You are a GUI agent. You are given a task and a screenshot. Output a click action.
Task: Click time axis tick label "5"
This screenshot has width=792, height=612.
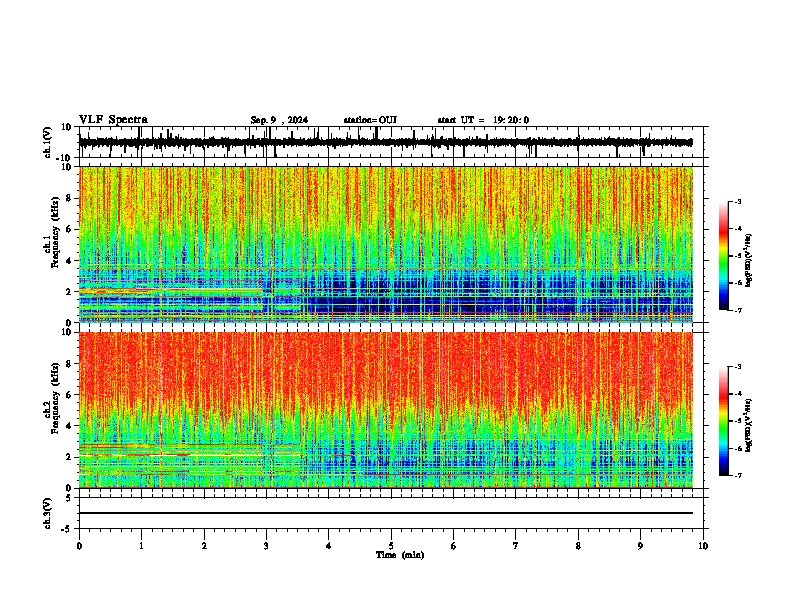391,546
